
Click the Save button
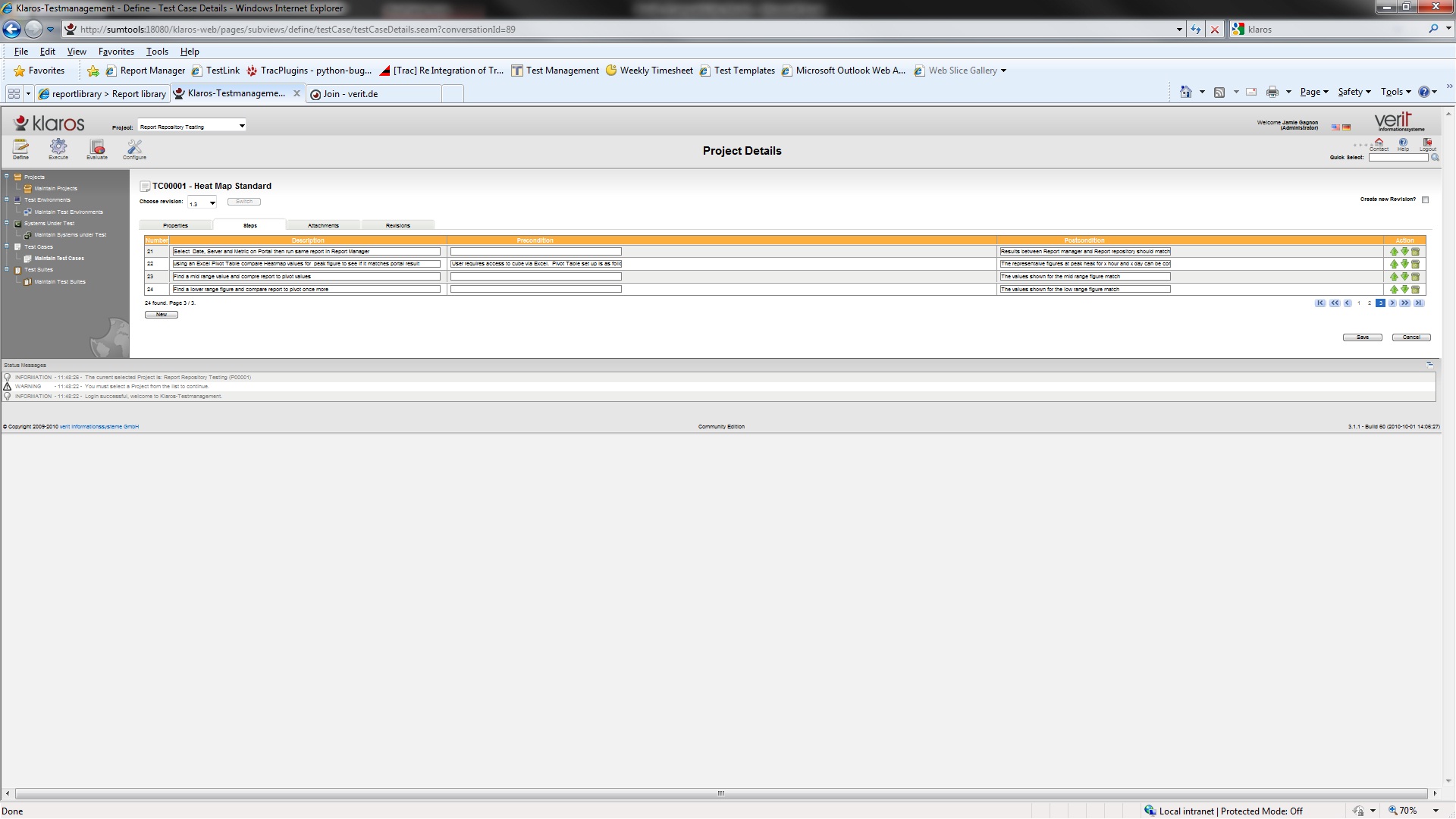click(1362, 337)
